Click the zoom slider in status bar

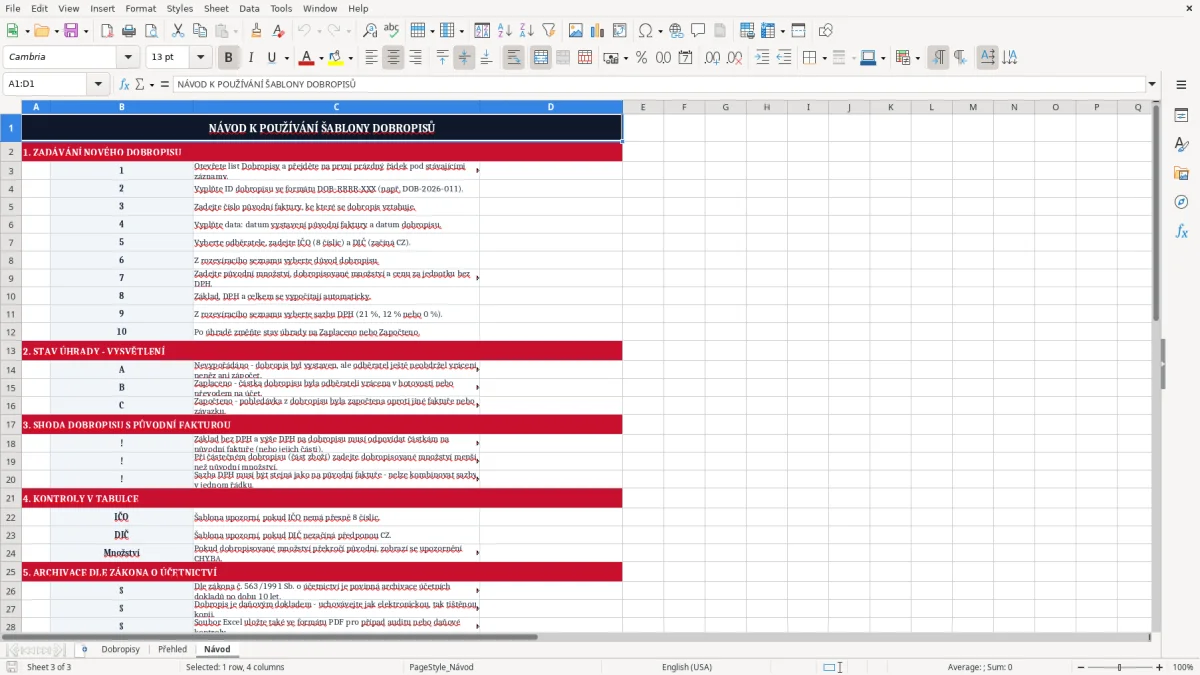coord(1119,667)
